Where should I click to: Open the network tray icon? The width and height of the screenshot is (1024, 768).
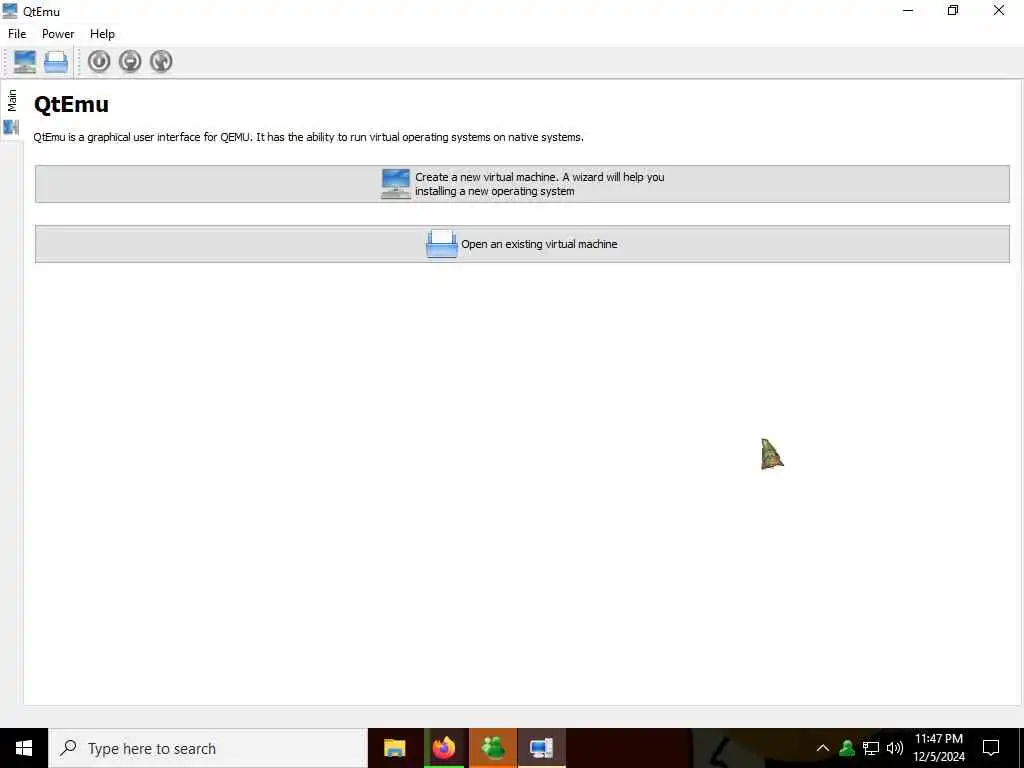coord(871,748)
